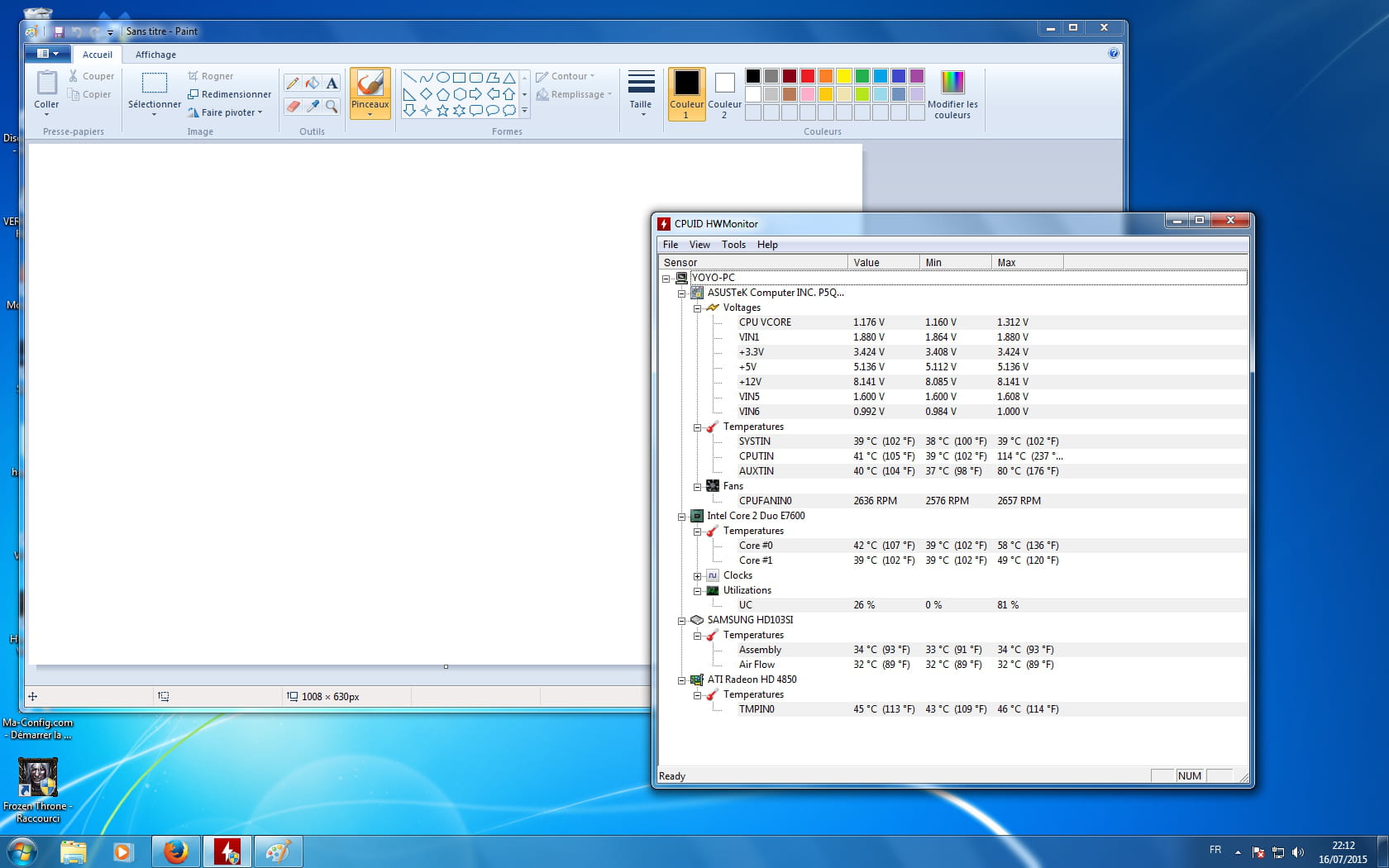The image size is (1389, 868).
Task: Select the Magnifier zoom tool
Action: click(332, 106)
